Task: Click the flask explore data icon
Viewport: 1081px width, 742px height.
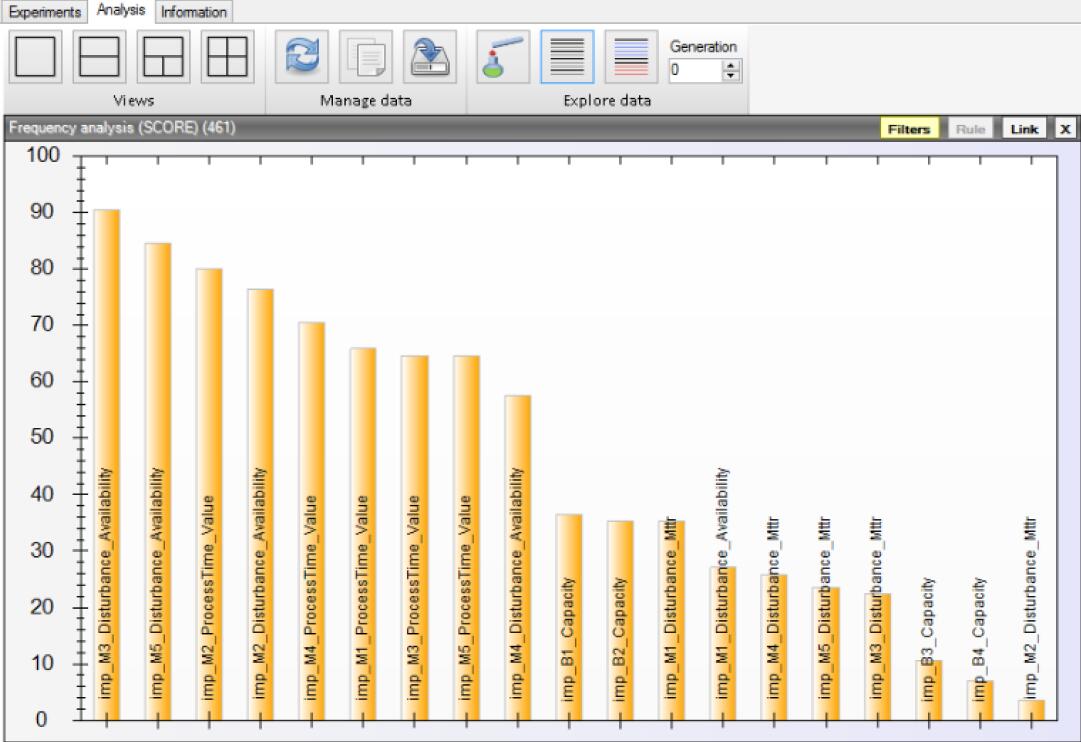Action: 503,57
